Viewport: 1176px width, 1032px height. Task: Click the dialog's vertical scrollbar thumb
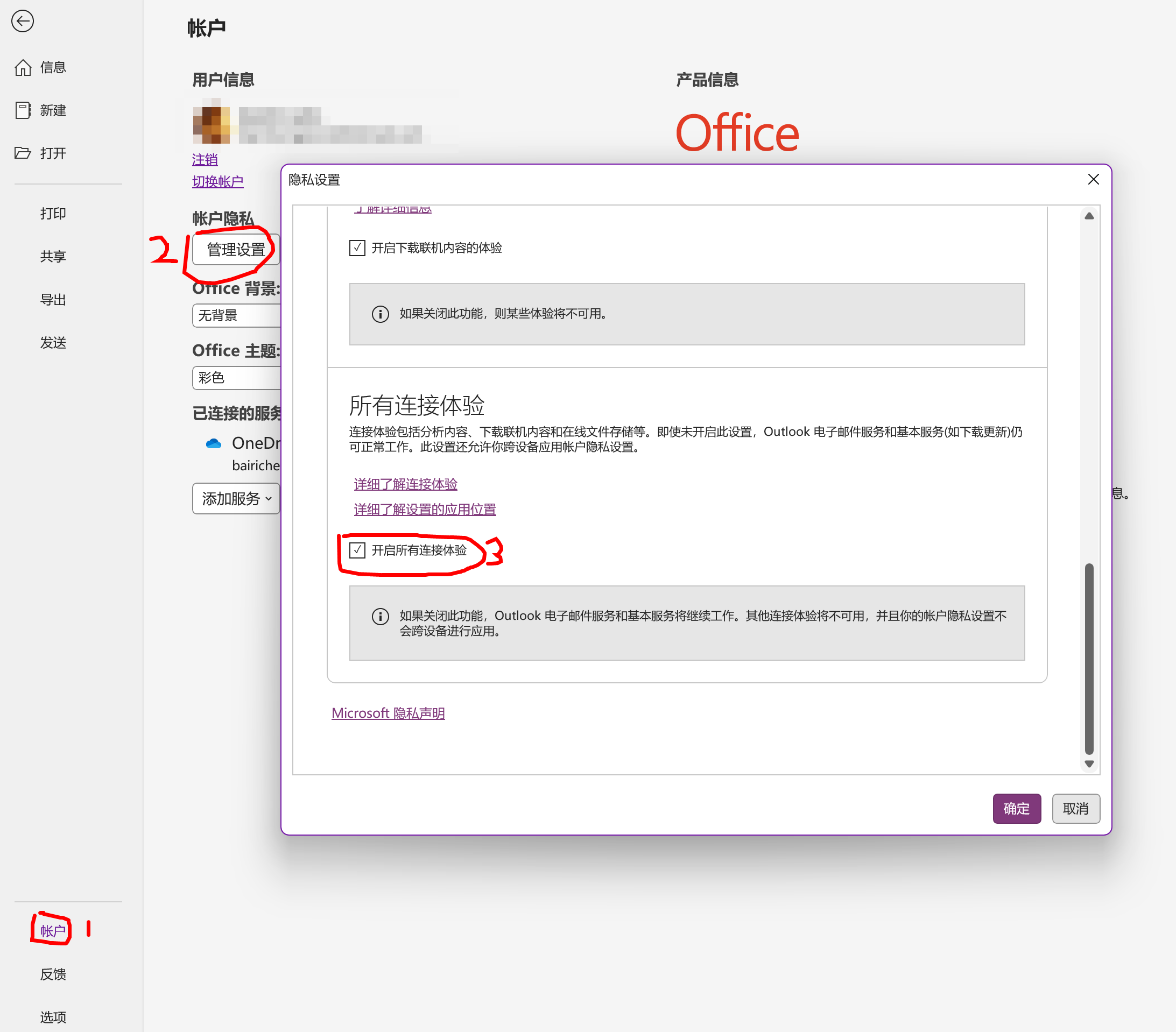coord(1089,659)
